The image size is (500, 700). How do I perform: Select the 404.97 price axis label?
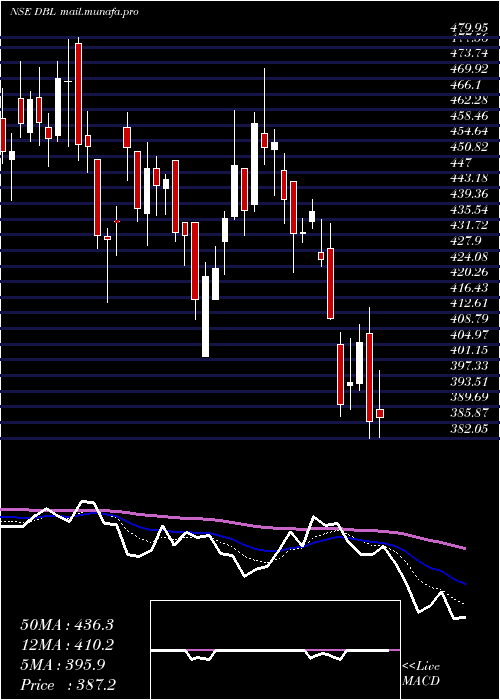pos(469,334)
